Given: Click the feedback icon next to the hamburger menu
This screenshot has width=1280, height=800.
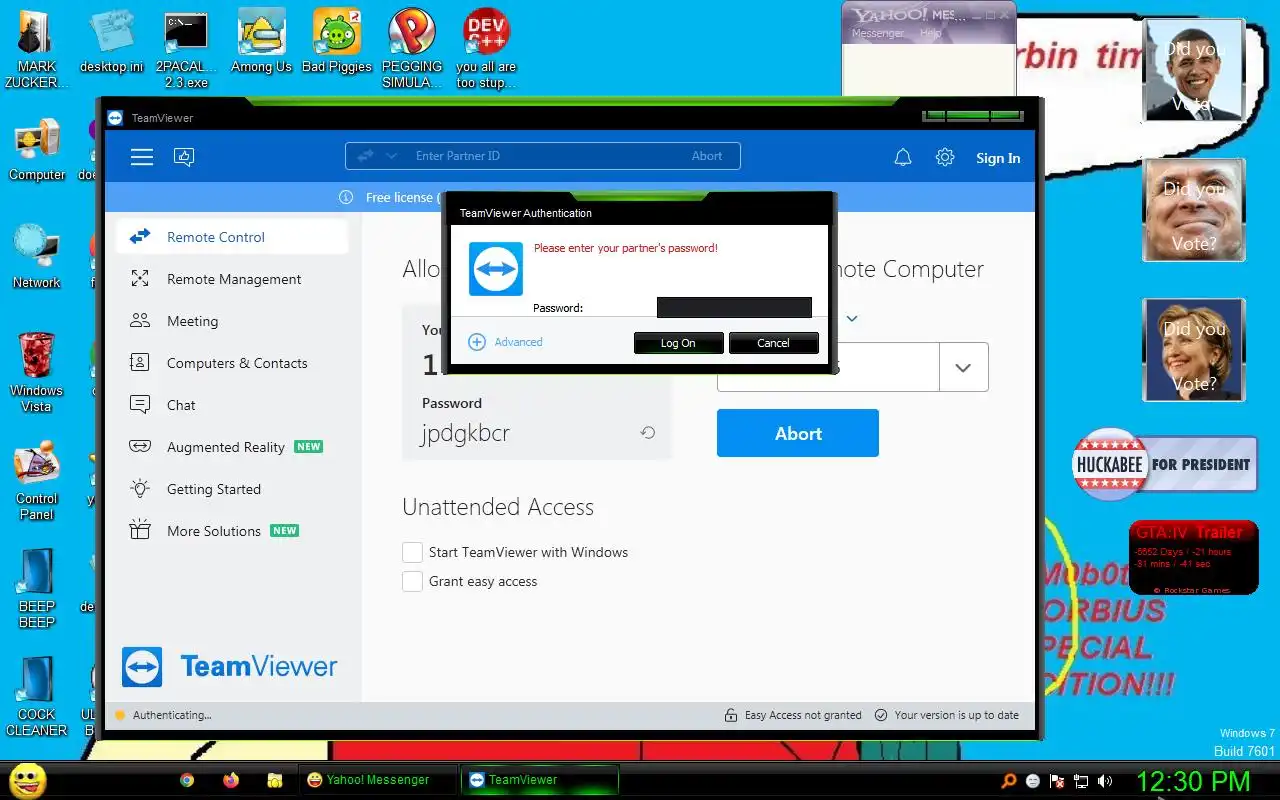Looking at the screenshot, I should click(x=184, y=157).
